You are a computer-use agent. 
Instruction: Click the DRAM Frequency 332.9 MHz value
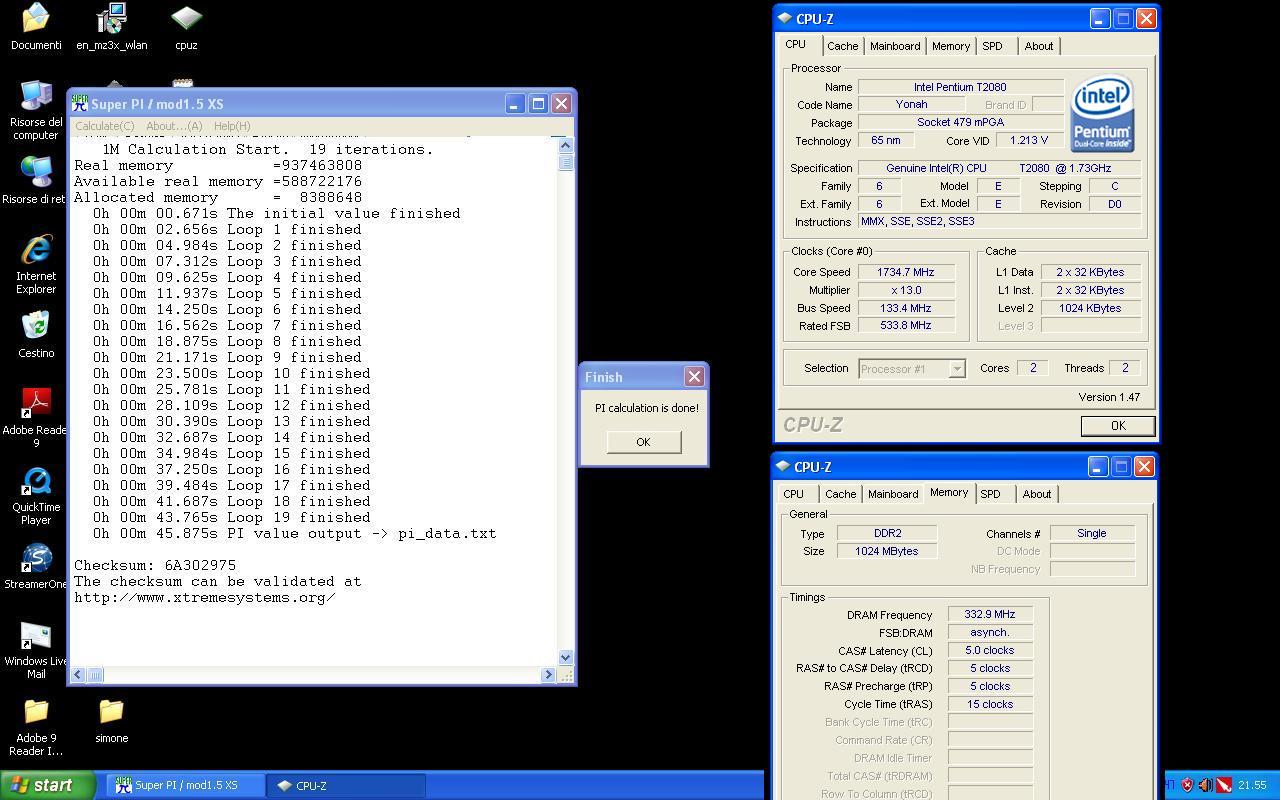coord(990,615)
